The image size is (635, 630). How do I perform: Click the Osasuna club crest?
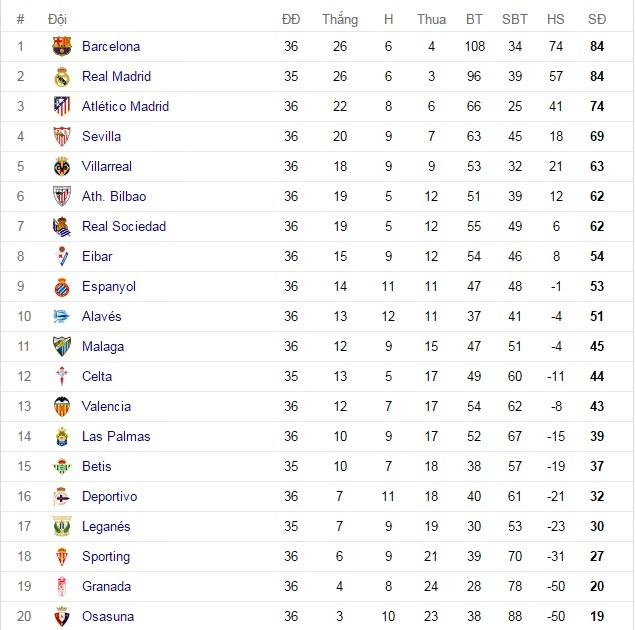coord(62,616)
